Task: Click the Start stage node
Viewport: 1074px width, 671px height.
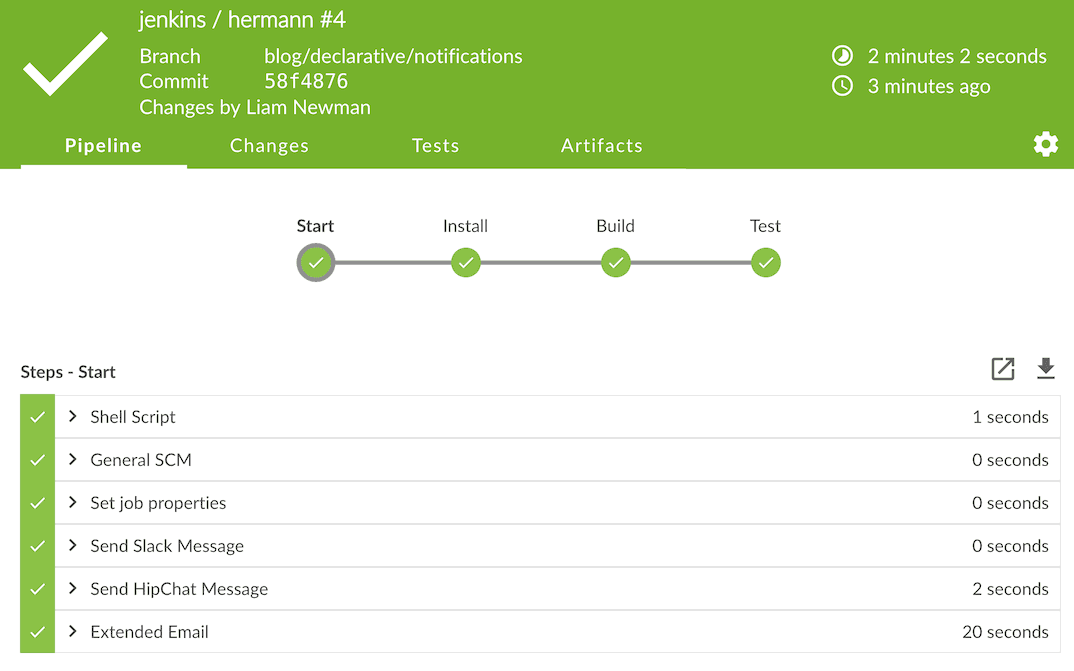Action: (x=316, y=262)
